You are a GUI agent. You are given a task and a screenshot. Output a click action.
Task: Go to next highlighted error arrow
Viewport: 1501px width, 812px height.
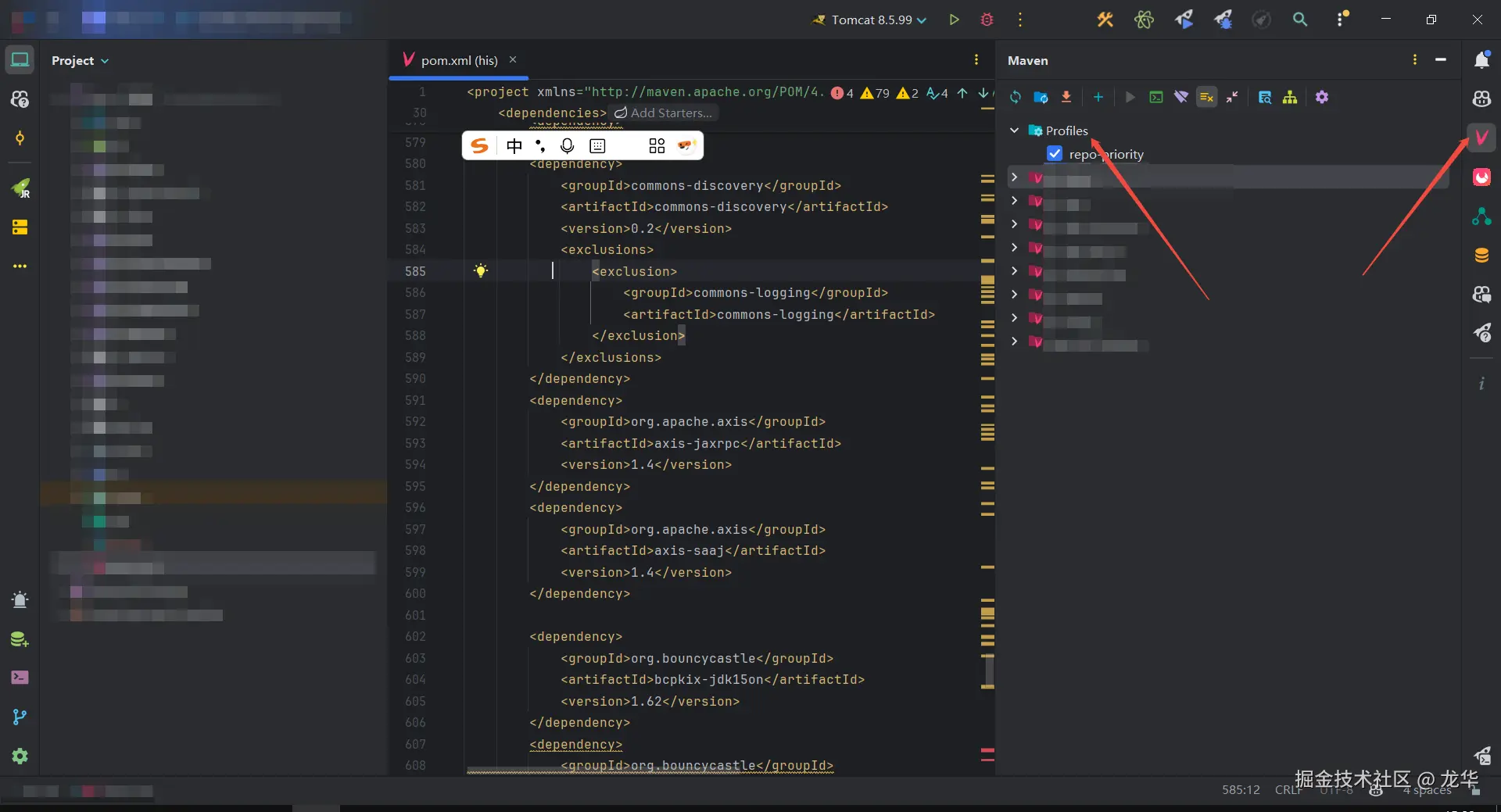coord(983,93)
